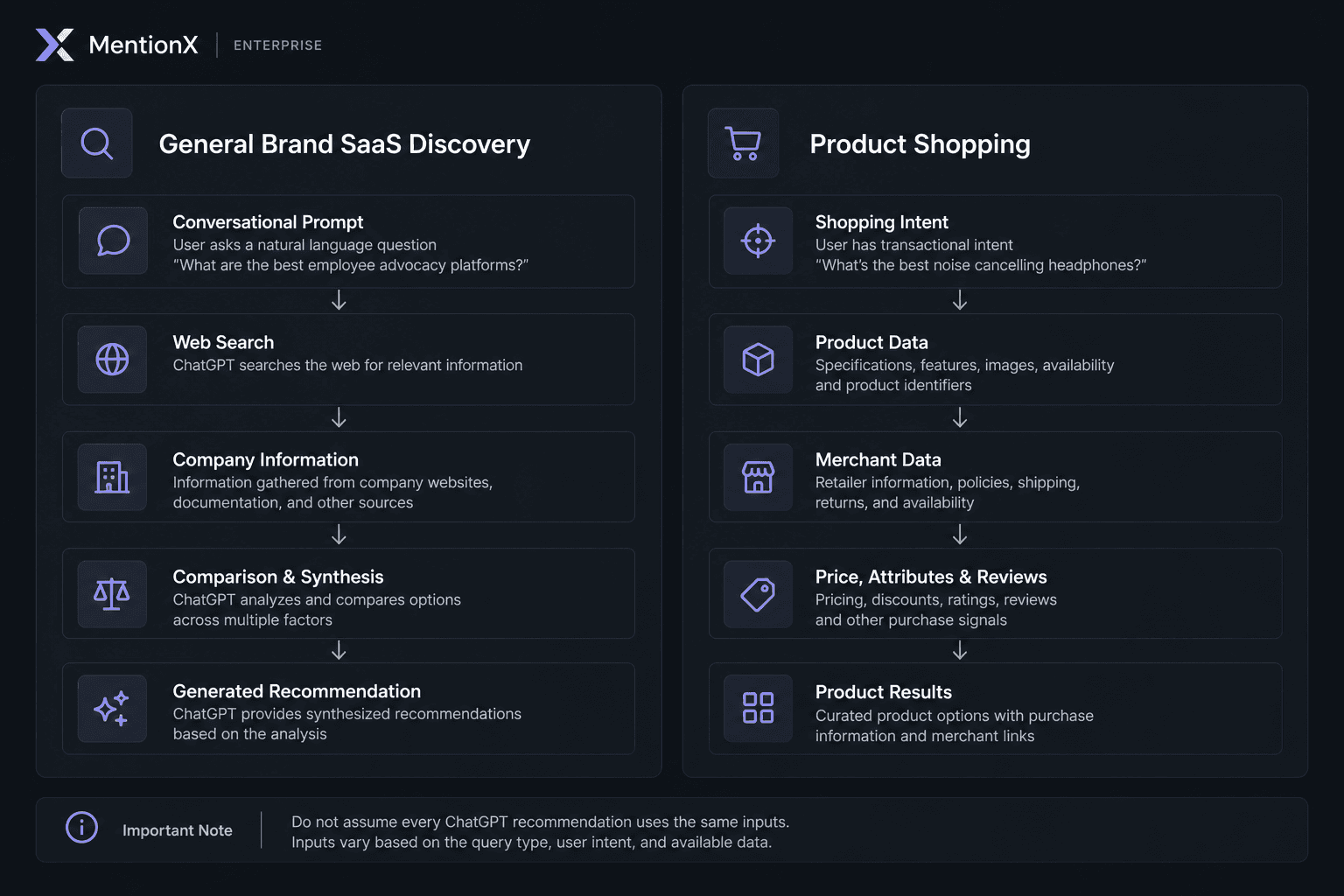
Task: Click the balance scale icon for Comparison & Synthesis
Action: click(112, 594)
